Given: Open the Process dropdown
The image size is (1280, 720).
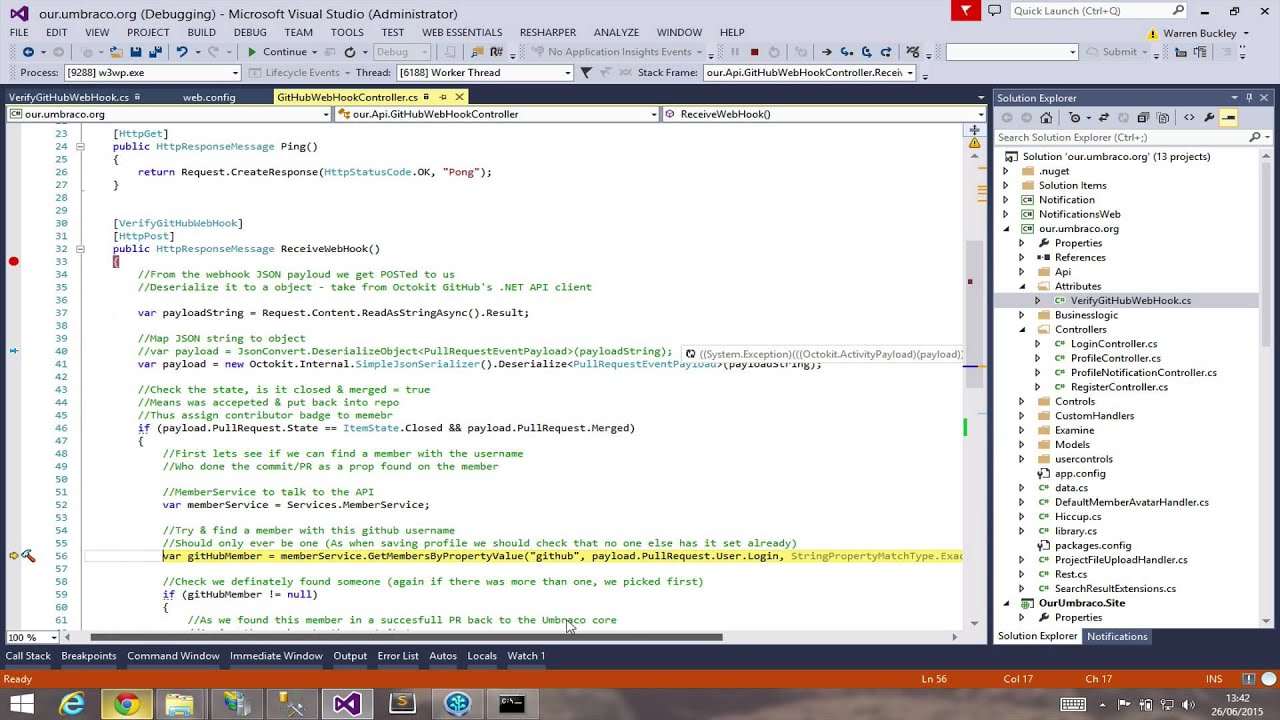Looking at the screenshot, I should 236,73.
